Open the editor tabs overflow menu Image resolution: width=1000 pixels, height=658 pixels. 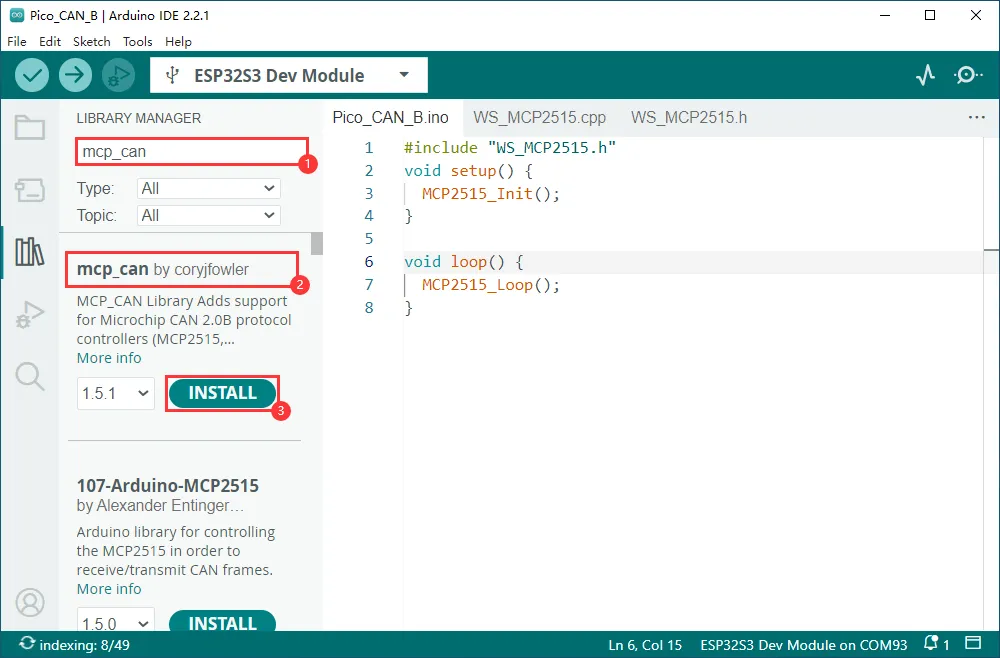click(976, 117)
